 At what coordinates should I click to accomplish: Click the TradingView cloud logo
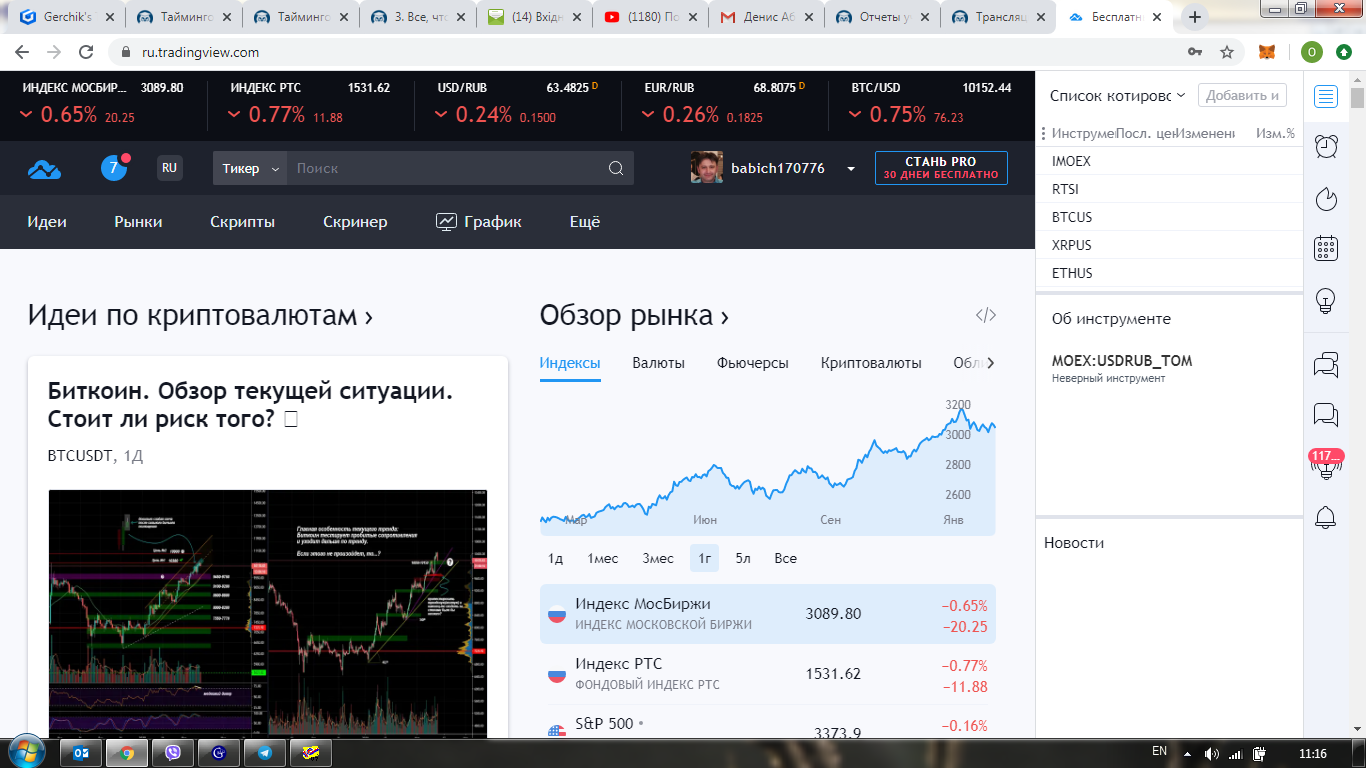coord(44,169)
